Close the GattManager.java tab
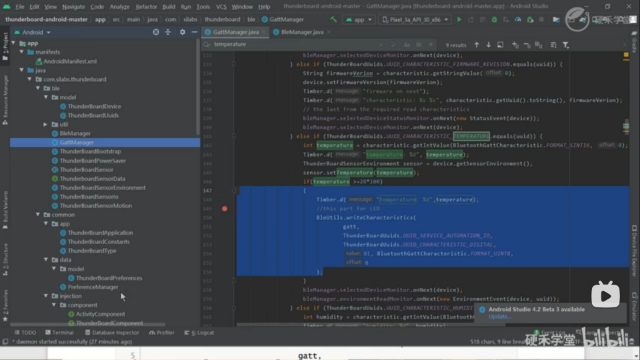The image size is (640, 360). pyautogui.click(x=264, y=32)
